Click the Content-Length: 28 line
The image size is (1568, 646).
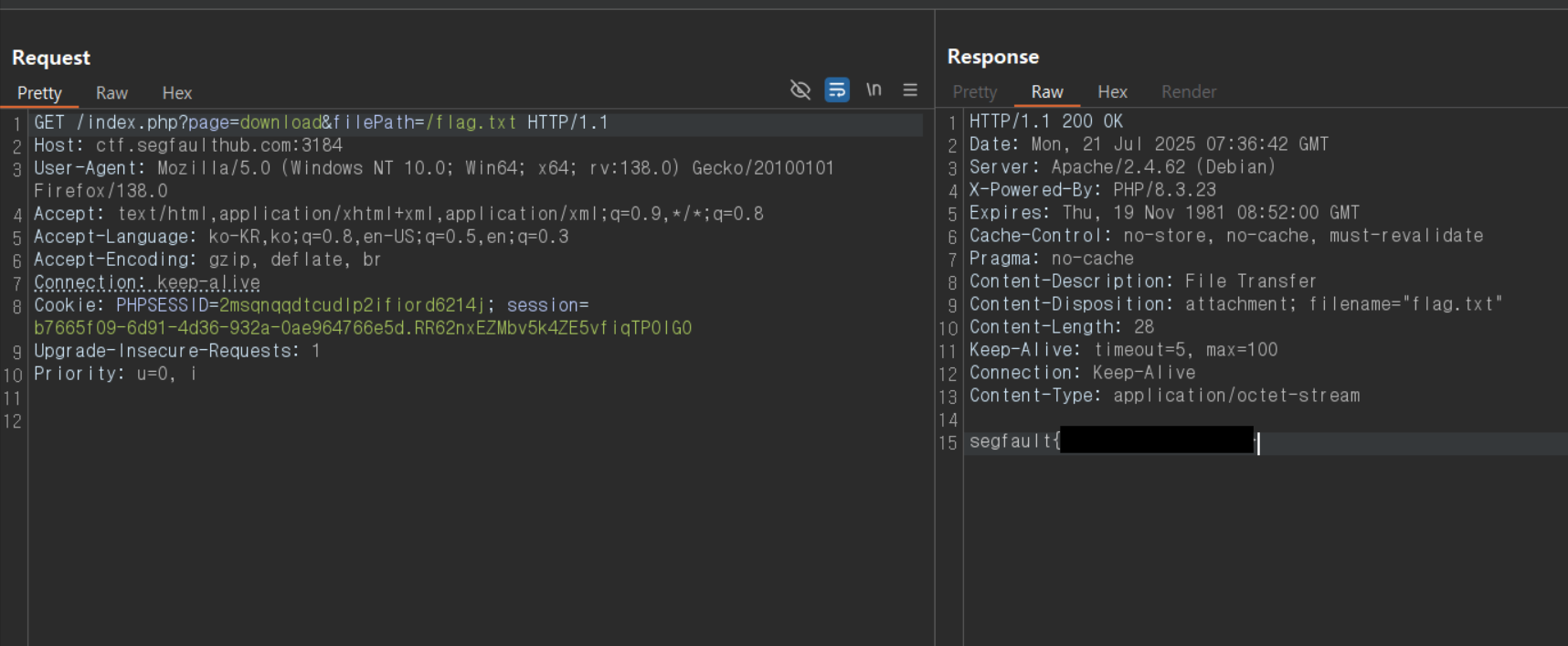click(1062, 327)
